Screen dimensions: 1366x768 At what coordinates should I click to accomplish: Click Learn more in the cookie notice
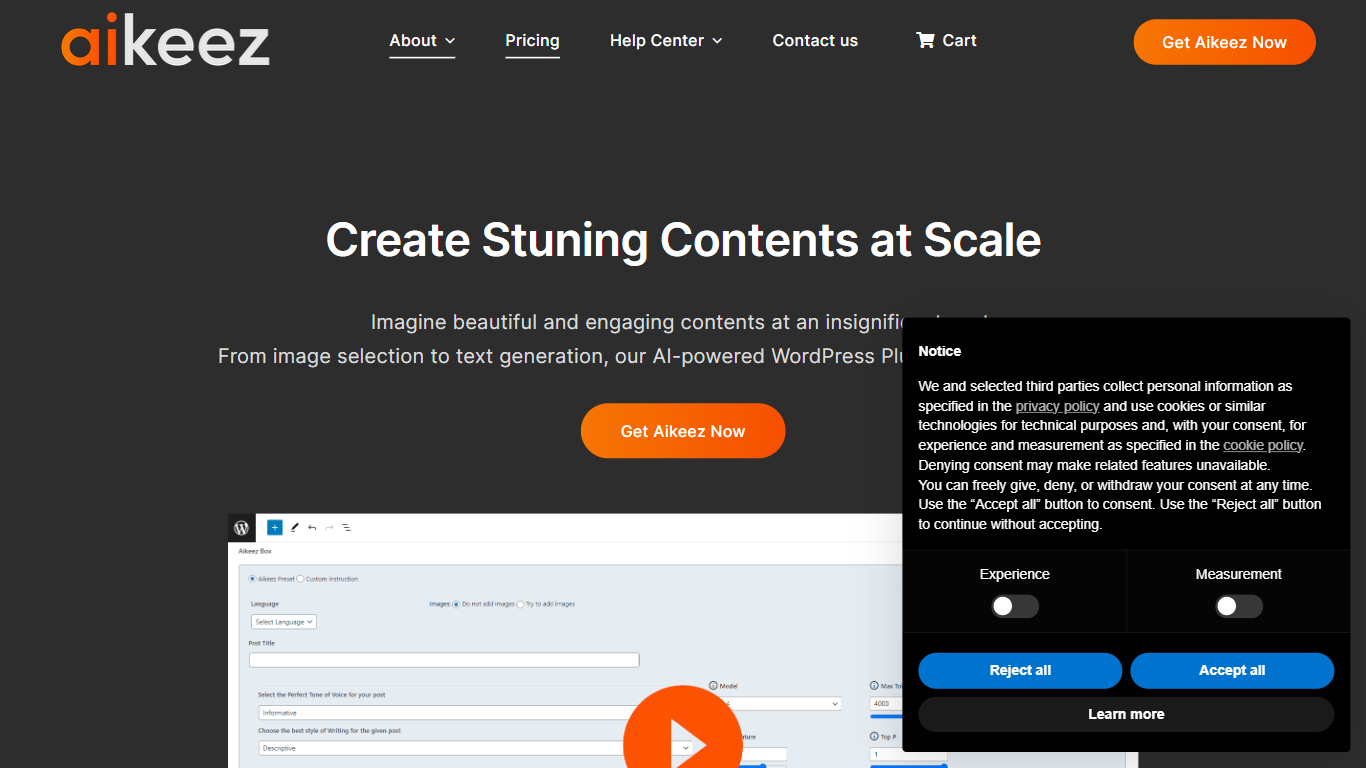tap(1126, 714)
